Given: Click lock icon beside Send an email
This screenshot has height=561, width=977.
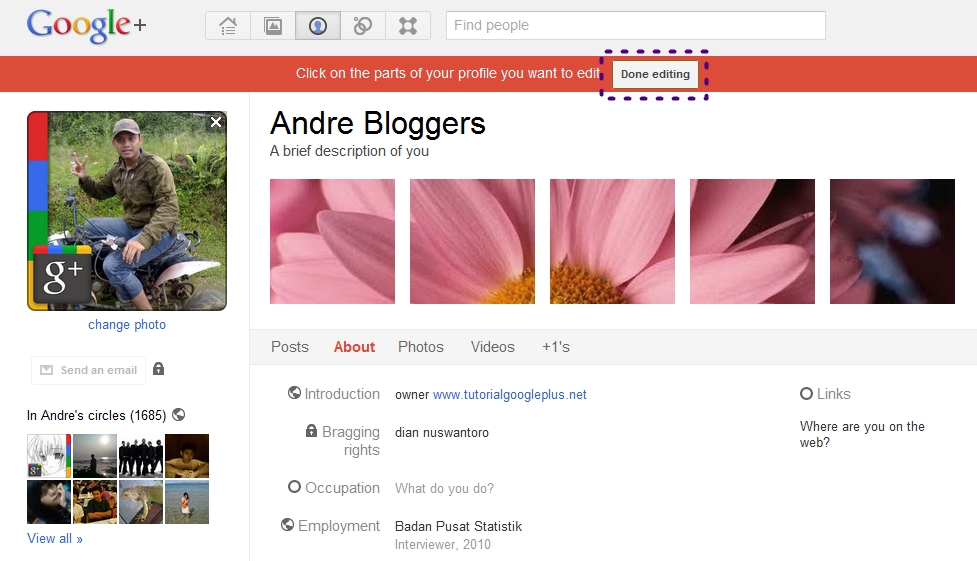Looking at the screenshot, I should 158,369.
